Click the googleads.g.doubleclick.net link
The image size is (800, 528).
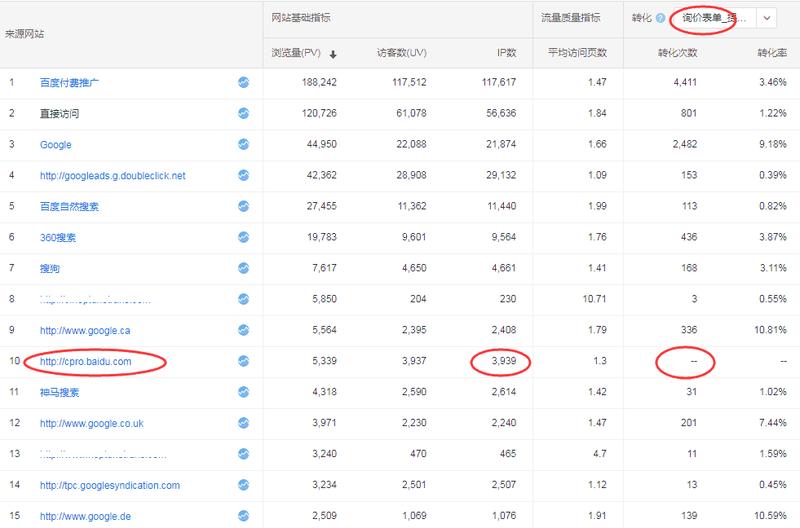[112, 176]
